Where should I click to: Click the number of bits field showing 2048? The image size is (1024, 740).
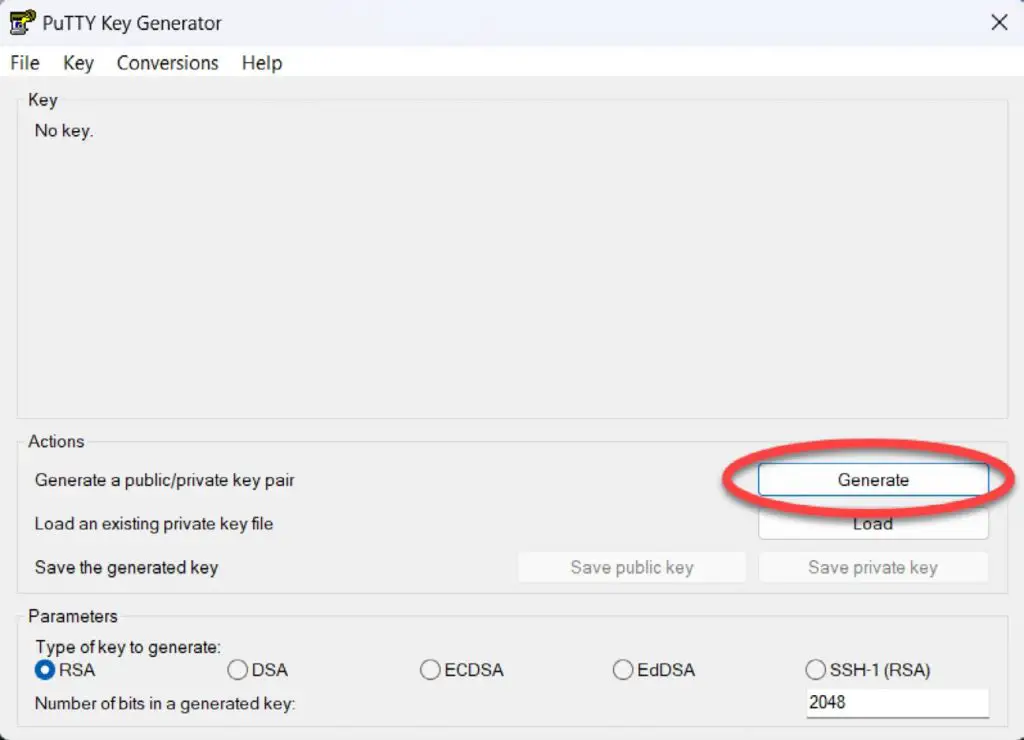[x=895, y=703]
